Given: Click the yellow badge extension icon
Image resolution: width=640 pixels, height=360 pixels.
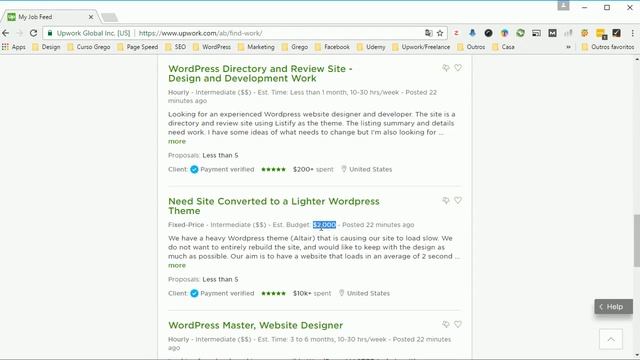Looking at the screenshot, I should pyautogui.click(x=601, y=33).
